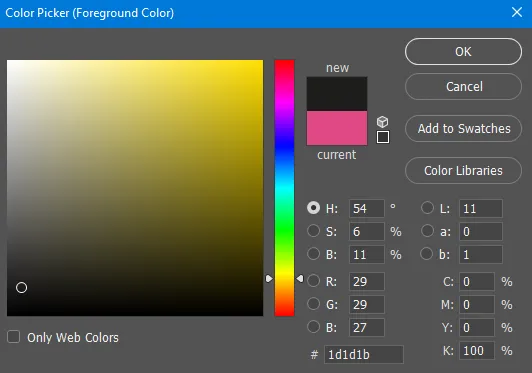Select the L lightness radio button

pos(428,208)
